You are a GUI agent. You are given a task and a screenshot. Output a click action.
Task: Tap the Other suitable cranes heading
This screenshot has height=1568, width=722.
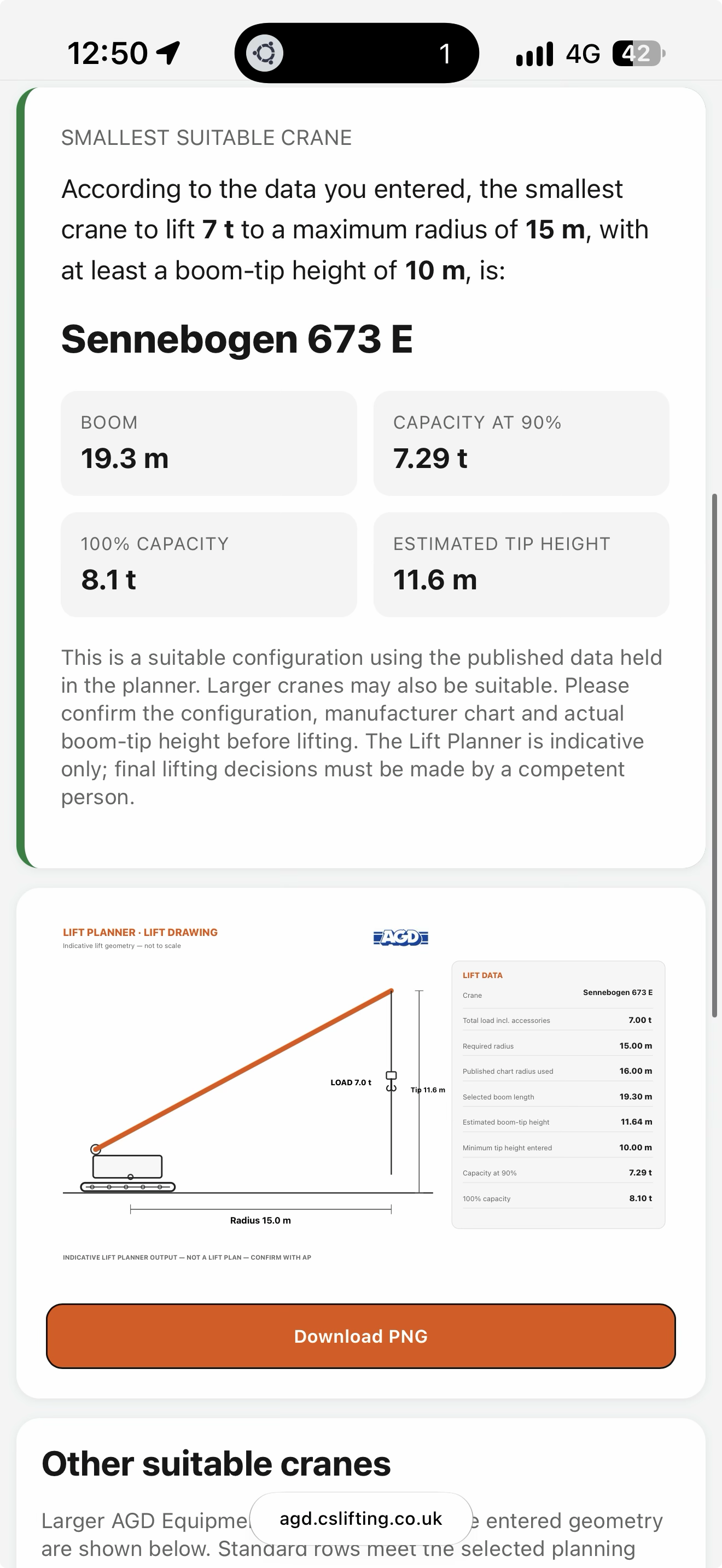[216, 1464]
